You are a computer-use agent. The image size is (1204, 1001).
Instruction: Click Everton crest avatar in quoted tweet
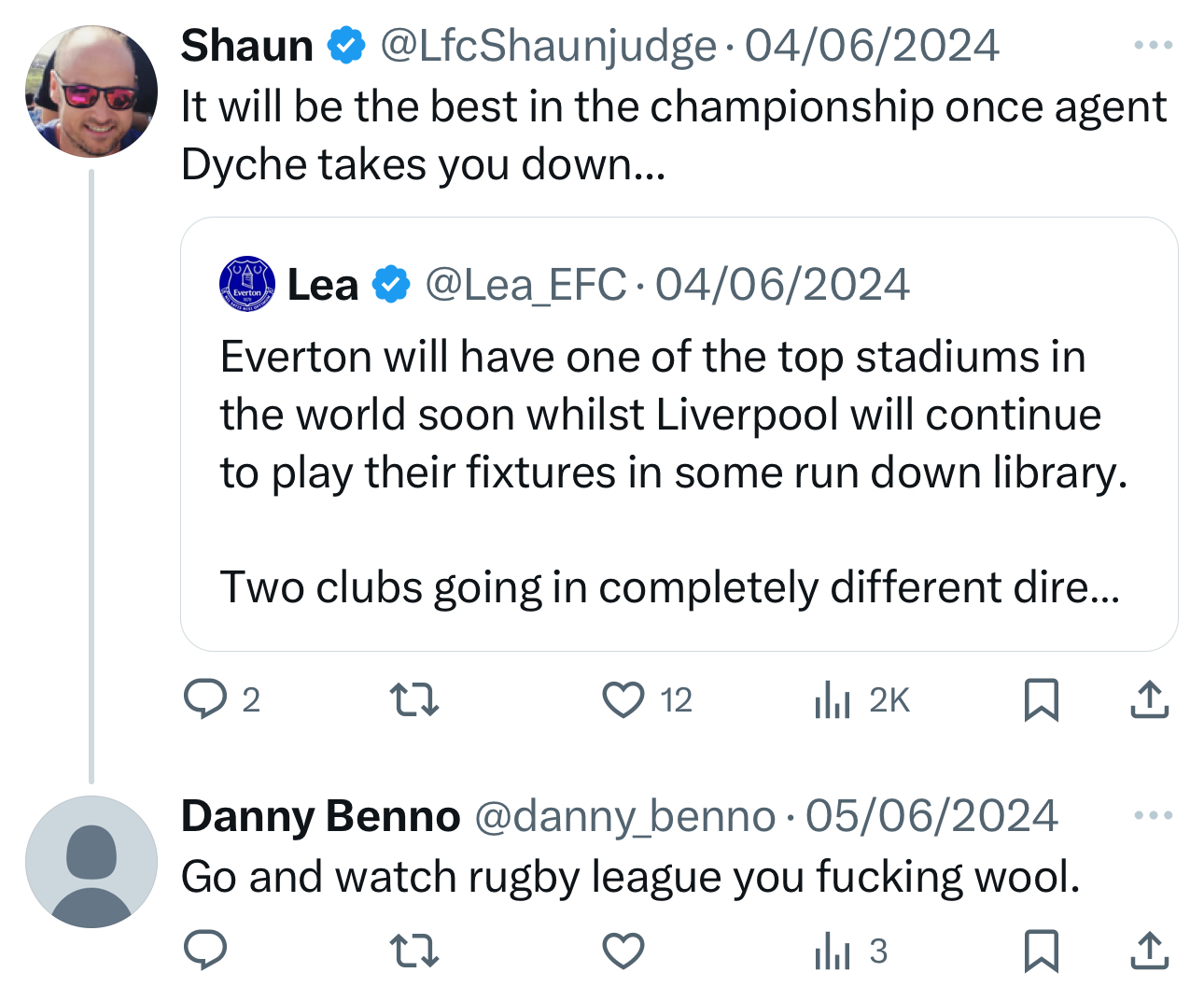[246, 283]
